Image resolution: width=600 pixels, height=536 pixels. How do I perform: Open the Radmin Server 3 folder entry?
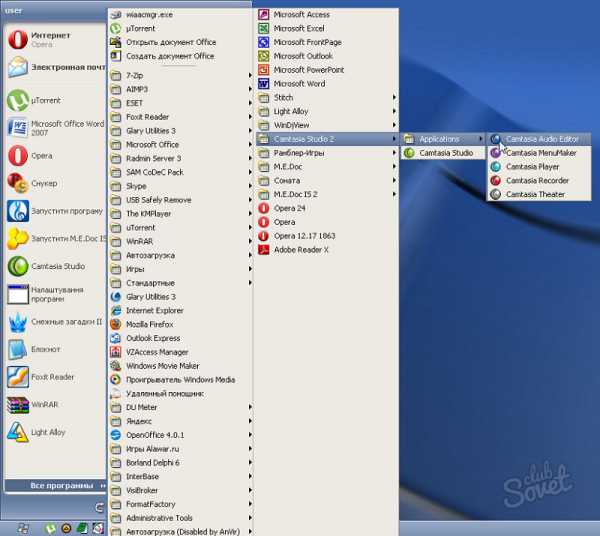[x=180, y=158]
